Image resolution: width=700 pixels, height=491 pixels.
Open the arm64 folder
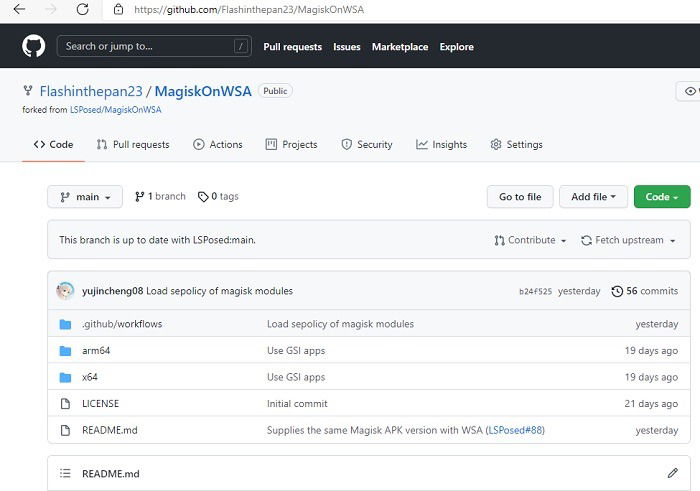pos(96,350)
